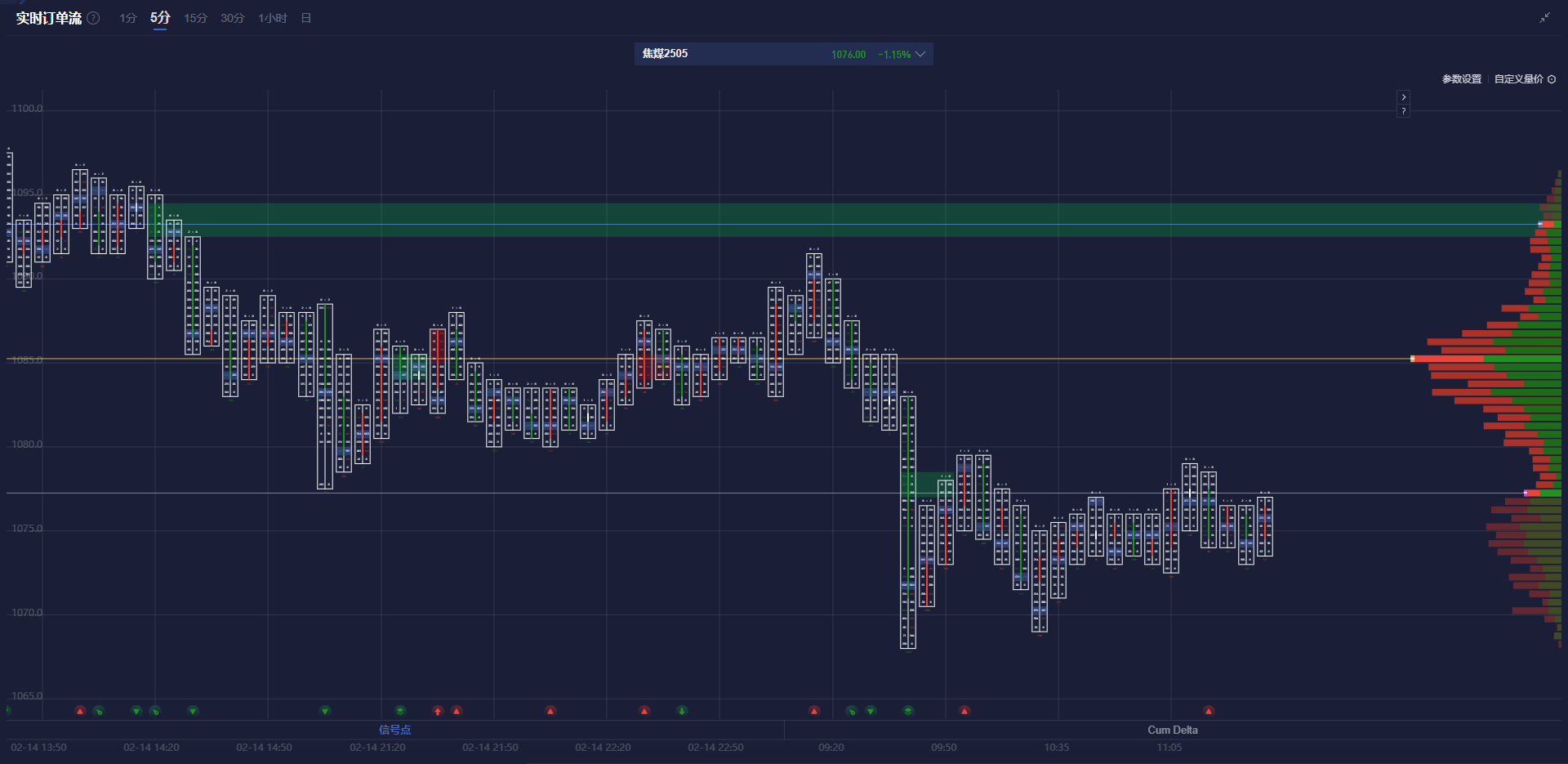Open 参数设置 parameter settings
This screenshot has height=764, width=1568.
tap(1461, 79)
